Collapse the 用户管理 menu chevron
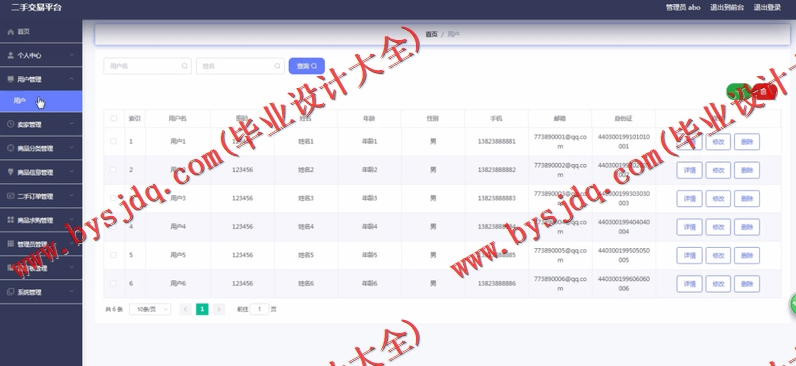 [72, 79]
